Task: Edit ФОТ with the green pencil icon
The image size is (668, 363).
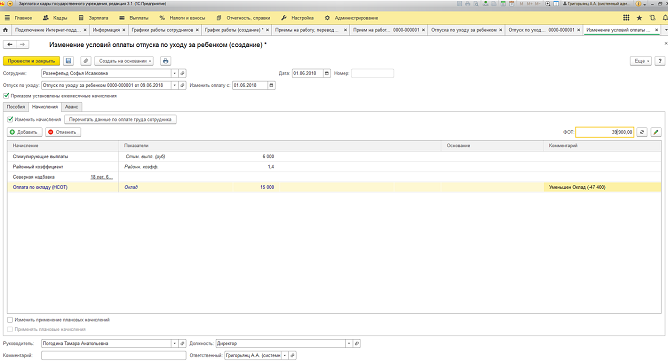Action: pyautogui.click(x=656, y=132)
